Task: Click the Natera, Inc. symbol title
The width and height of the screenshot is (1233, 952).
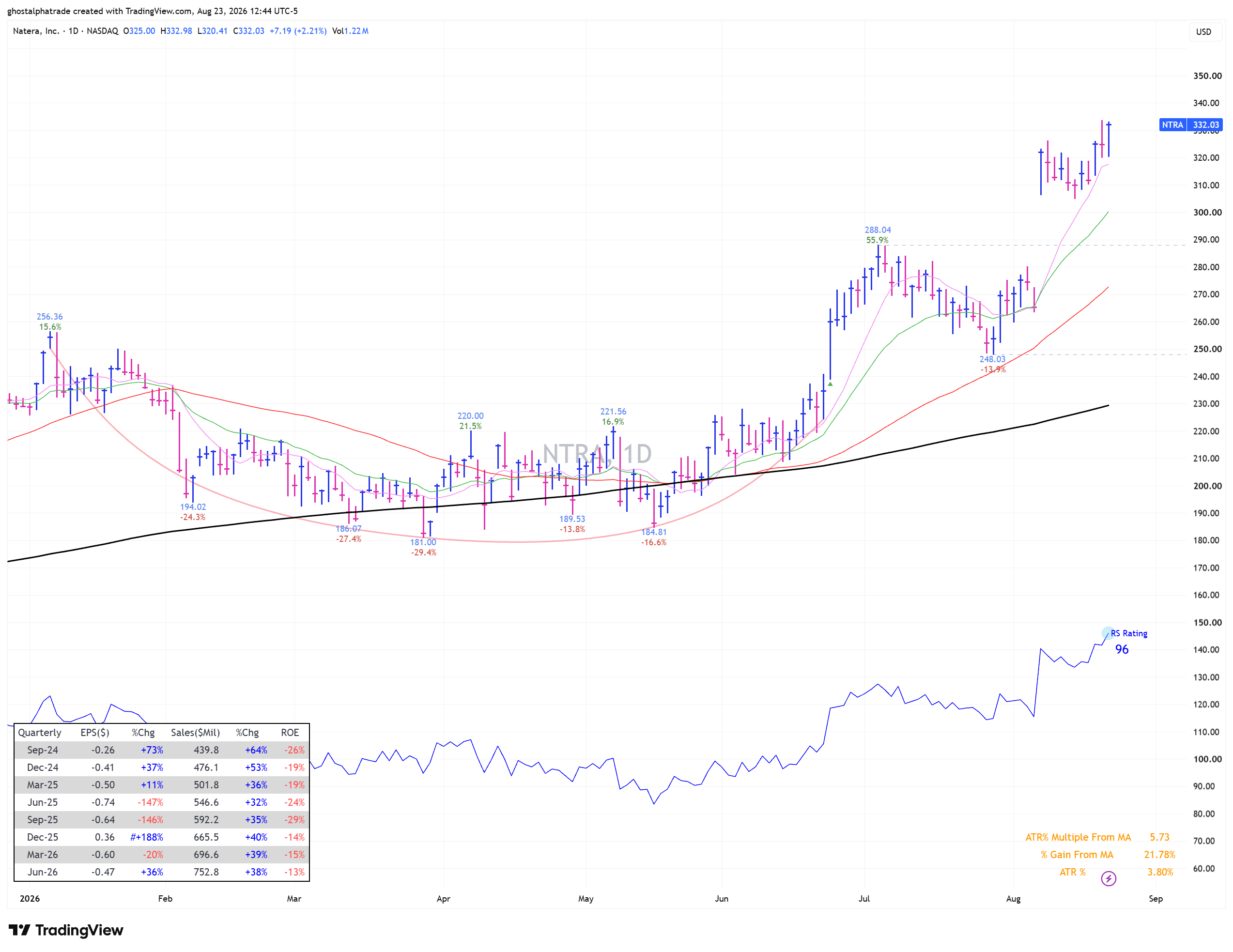Action: click(36, 31)
